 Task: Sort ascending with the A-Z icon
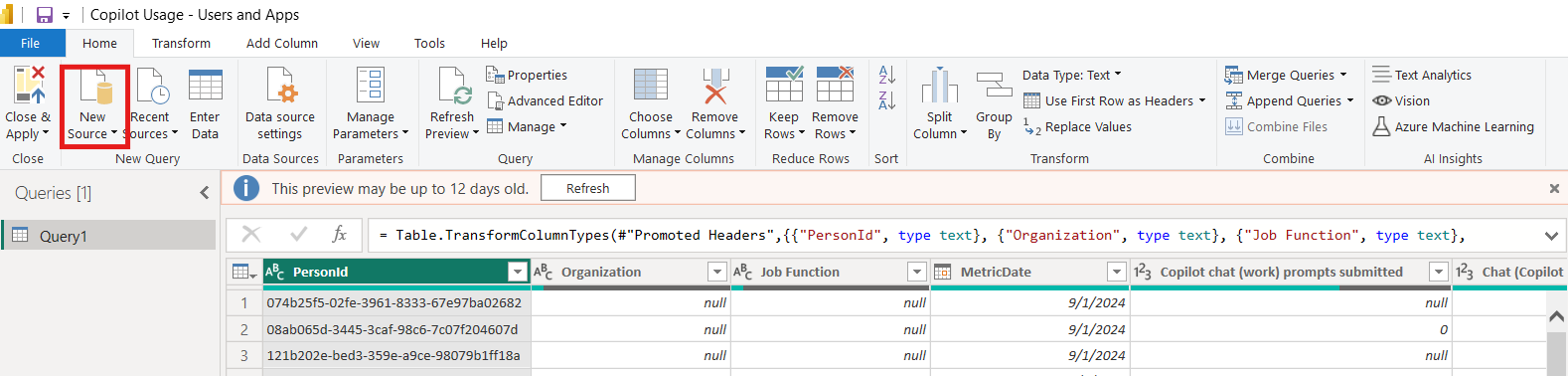click(887, 75)
